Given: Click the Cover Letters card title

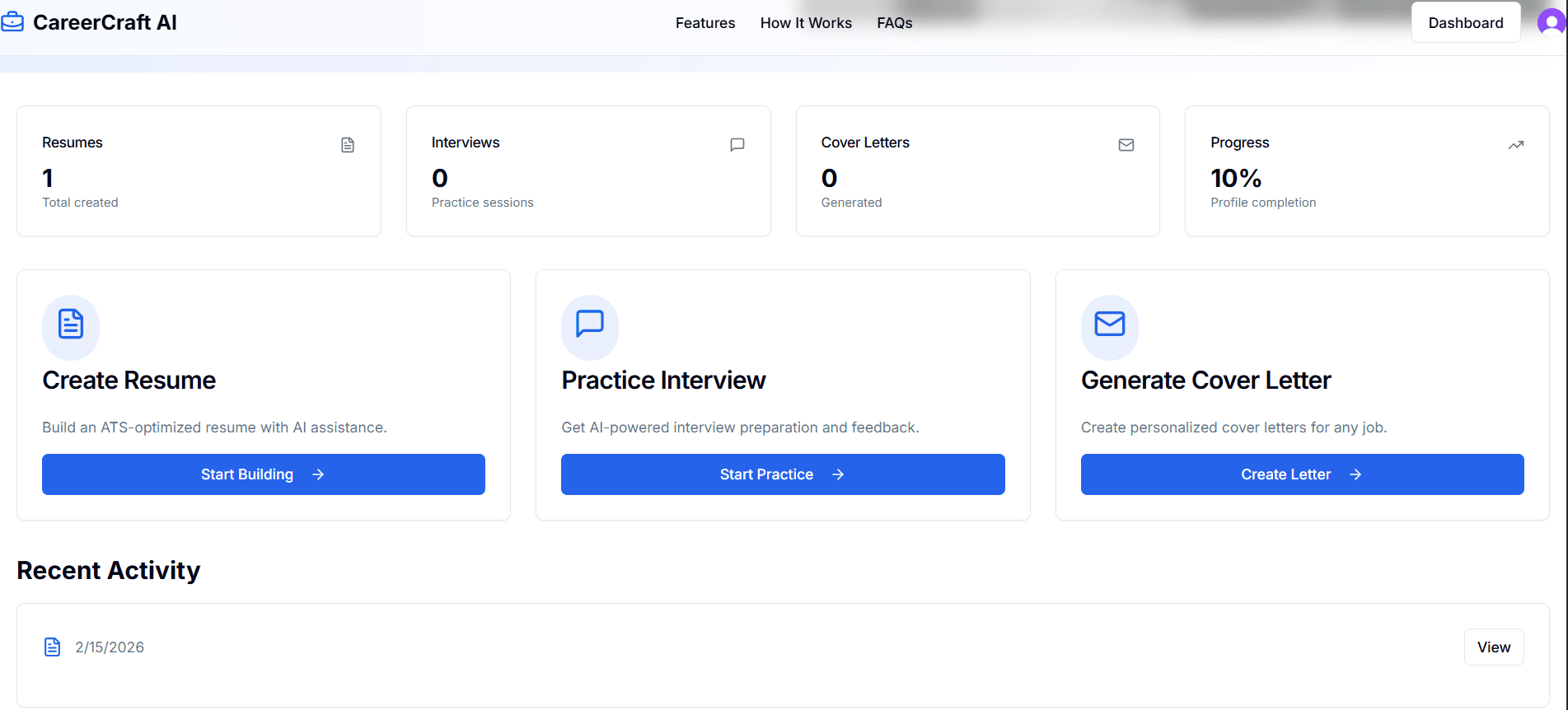Looking at the screenshot, I should (865, 142).
